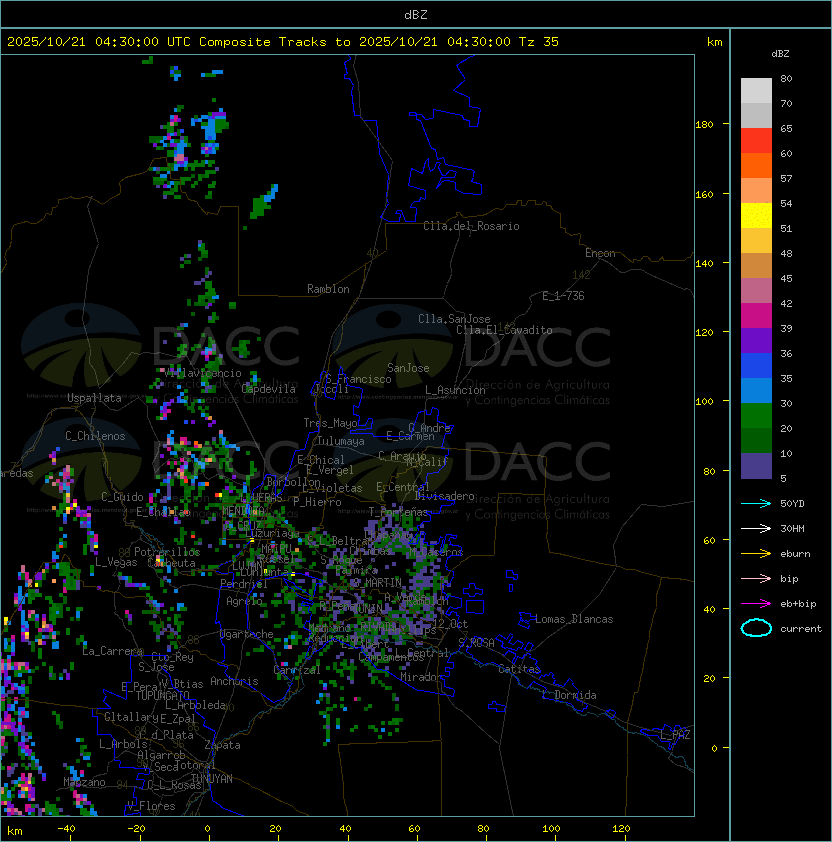Select the bright green 30 dBZ swatch

point(756,416)
